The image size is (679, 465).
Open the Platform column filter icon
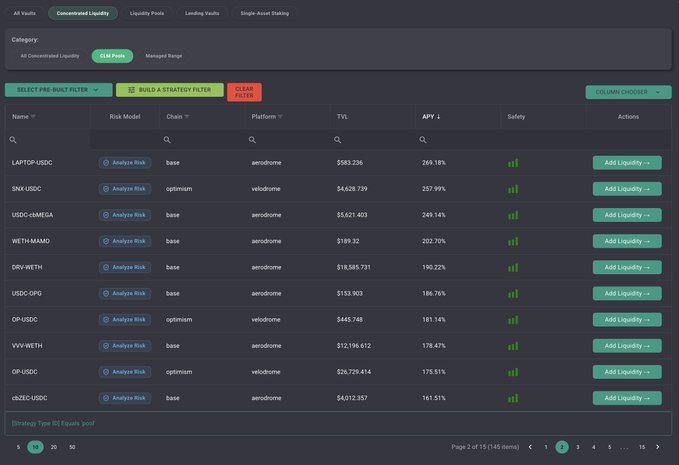[x=280, y=116]
